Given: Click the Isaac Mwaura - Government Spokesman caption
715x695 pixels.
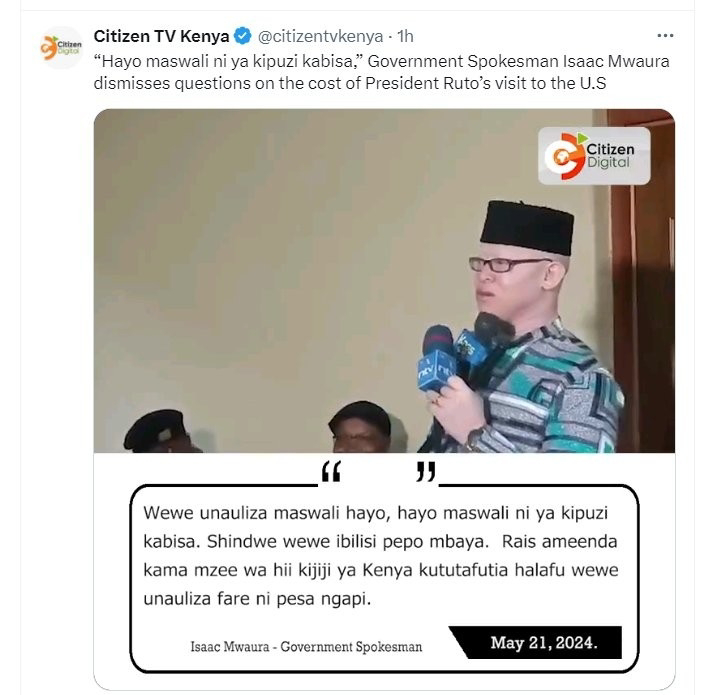Looking at the screenshot, I should click(x=306, y=646).
